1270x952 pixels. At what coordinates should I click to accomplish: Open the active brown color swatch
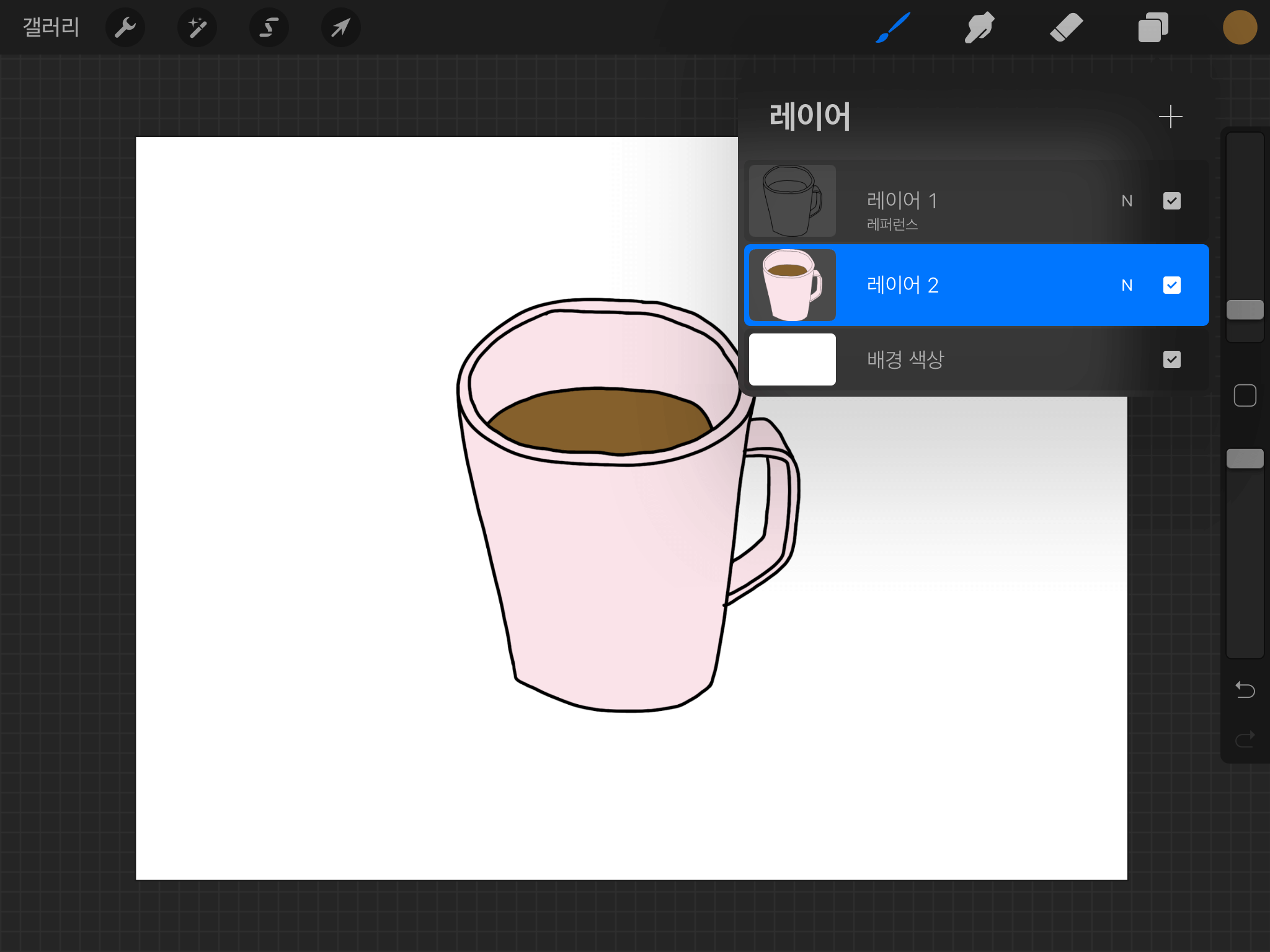[x=1240, y=27]
